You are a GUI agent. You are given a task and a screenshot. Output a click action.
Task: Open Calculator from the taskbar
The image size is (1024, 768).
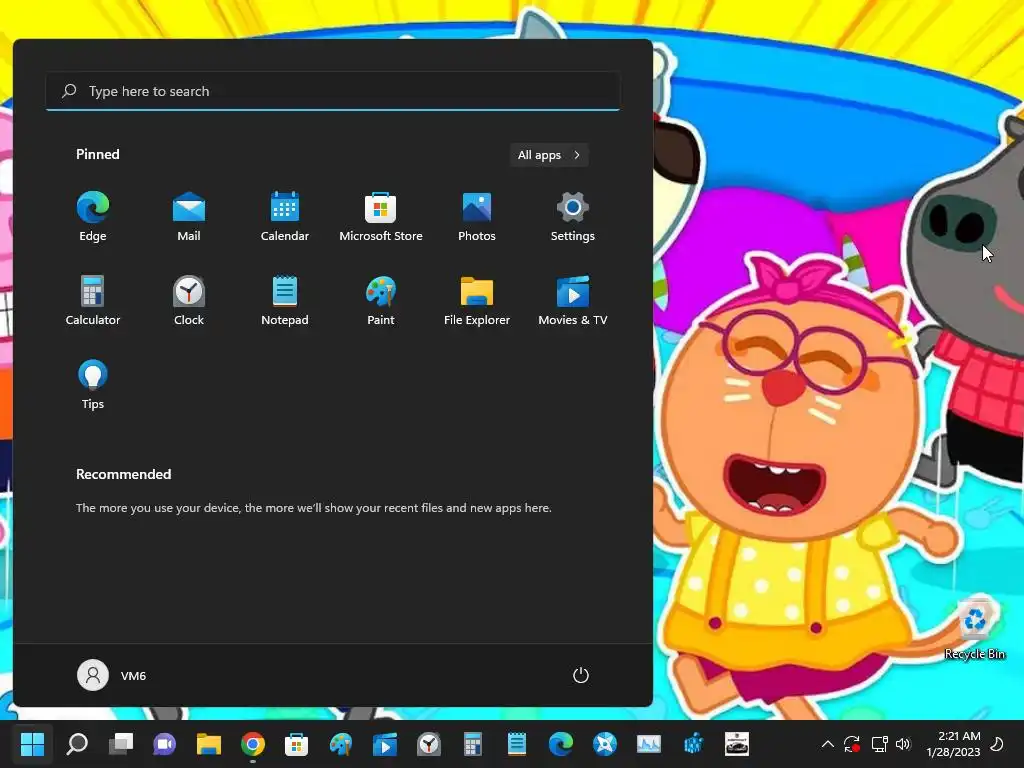click(473, 744)
